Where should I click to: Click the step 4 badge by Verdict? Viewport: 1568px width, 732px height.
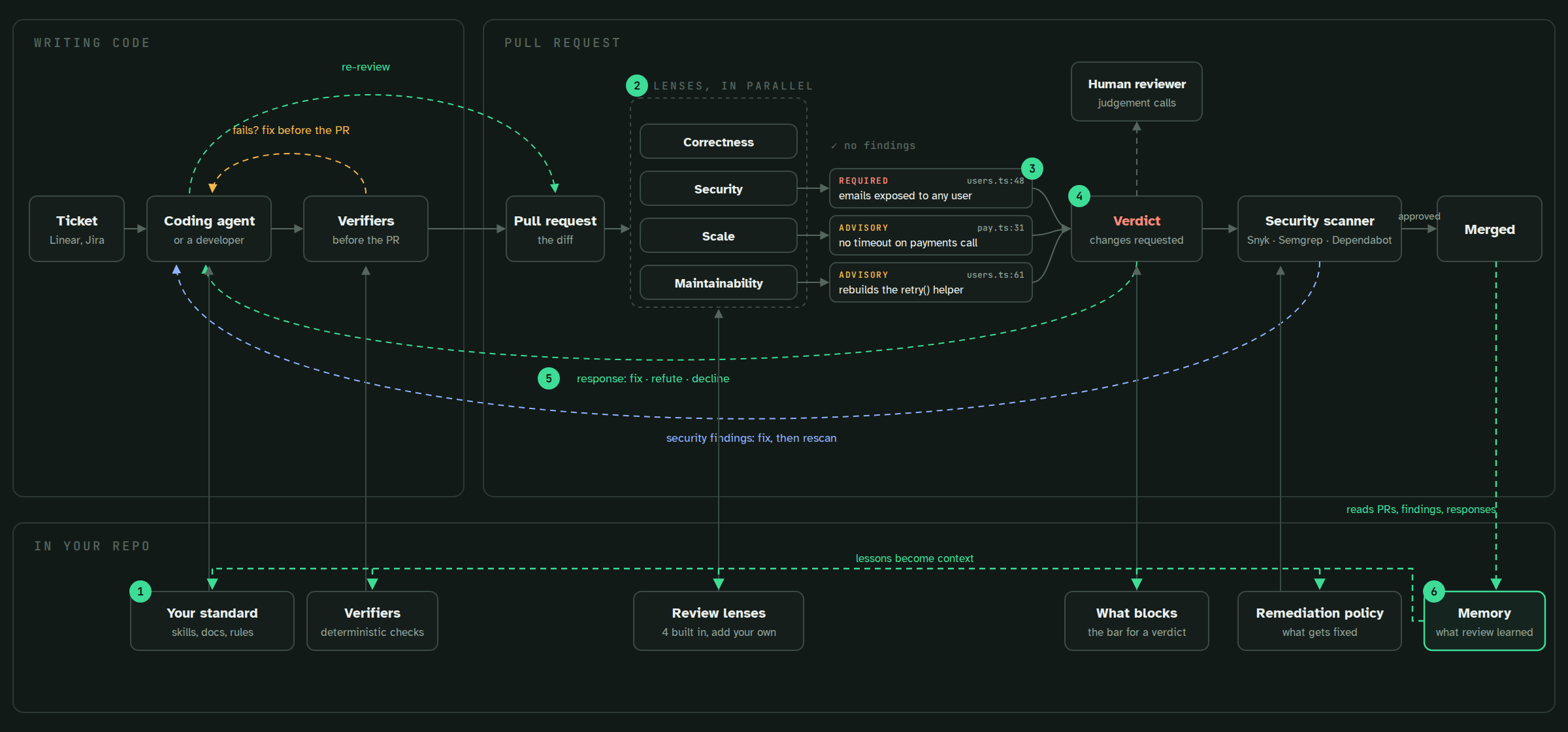tap(1079, 196)
